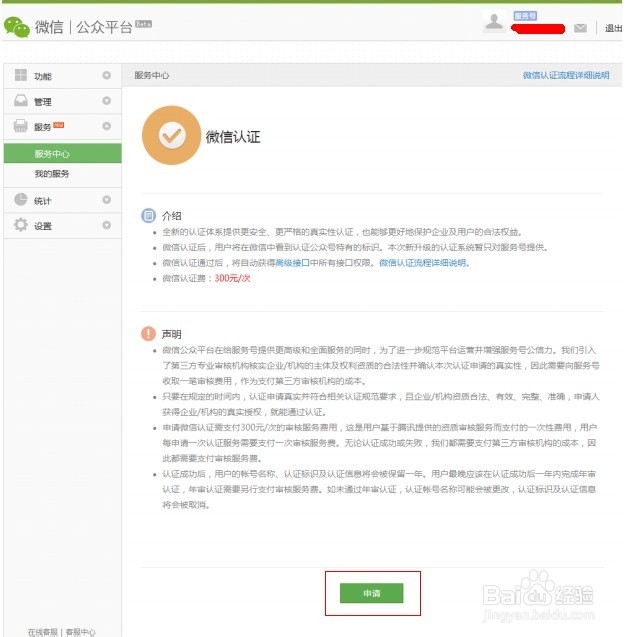Click the orange 微信认证 checkmark badge
The image size is (630, 637).
[x=171, y=135]
